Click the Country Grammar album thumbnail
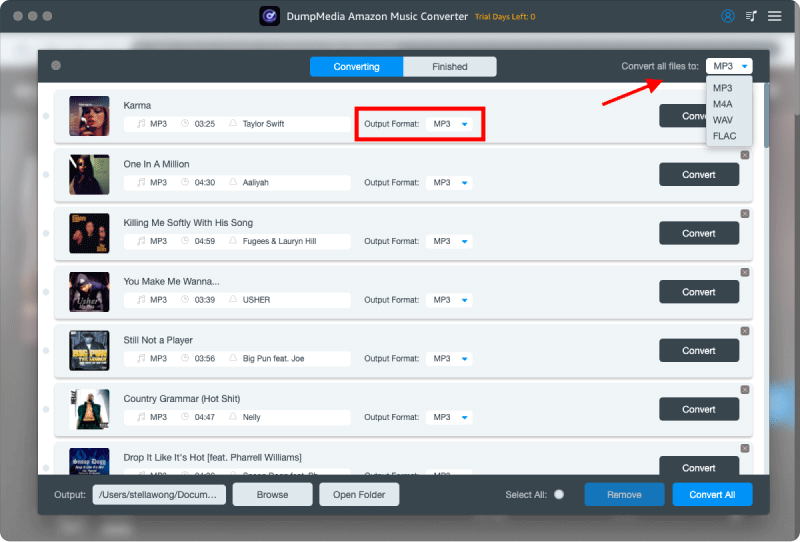The height and width of the screenshot is (542, 800). tap(89, 409)
